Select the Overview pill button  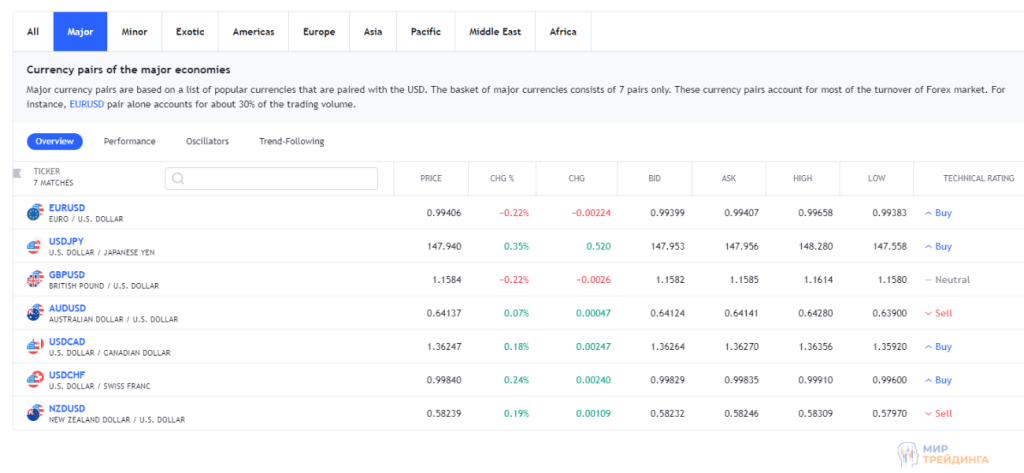click(54, 141)
